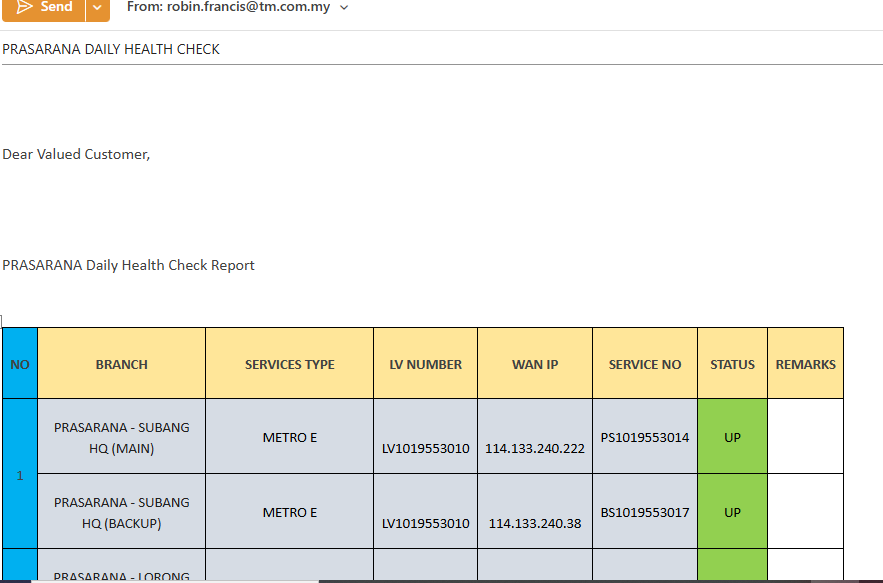Click the SERVICE NO header cell
This screenshot has height=583, width=883.
[645, 364]
